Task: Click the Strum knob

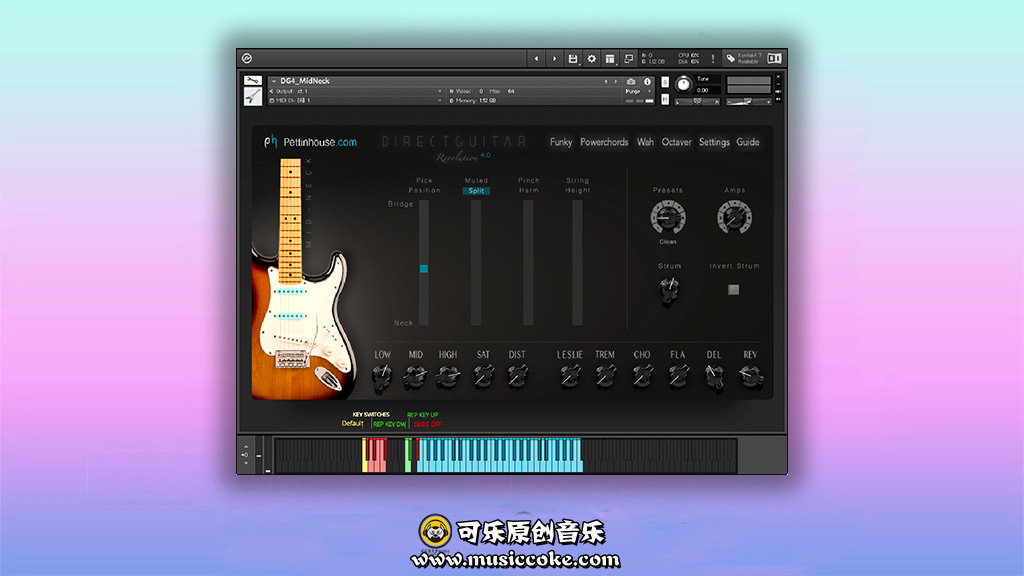Action: pos(669,289)
